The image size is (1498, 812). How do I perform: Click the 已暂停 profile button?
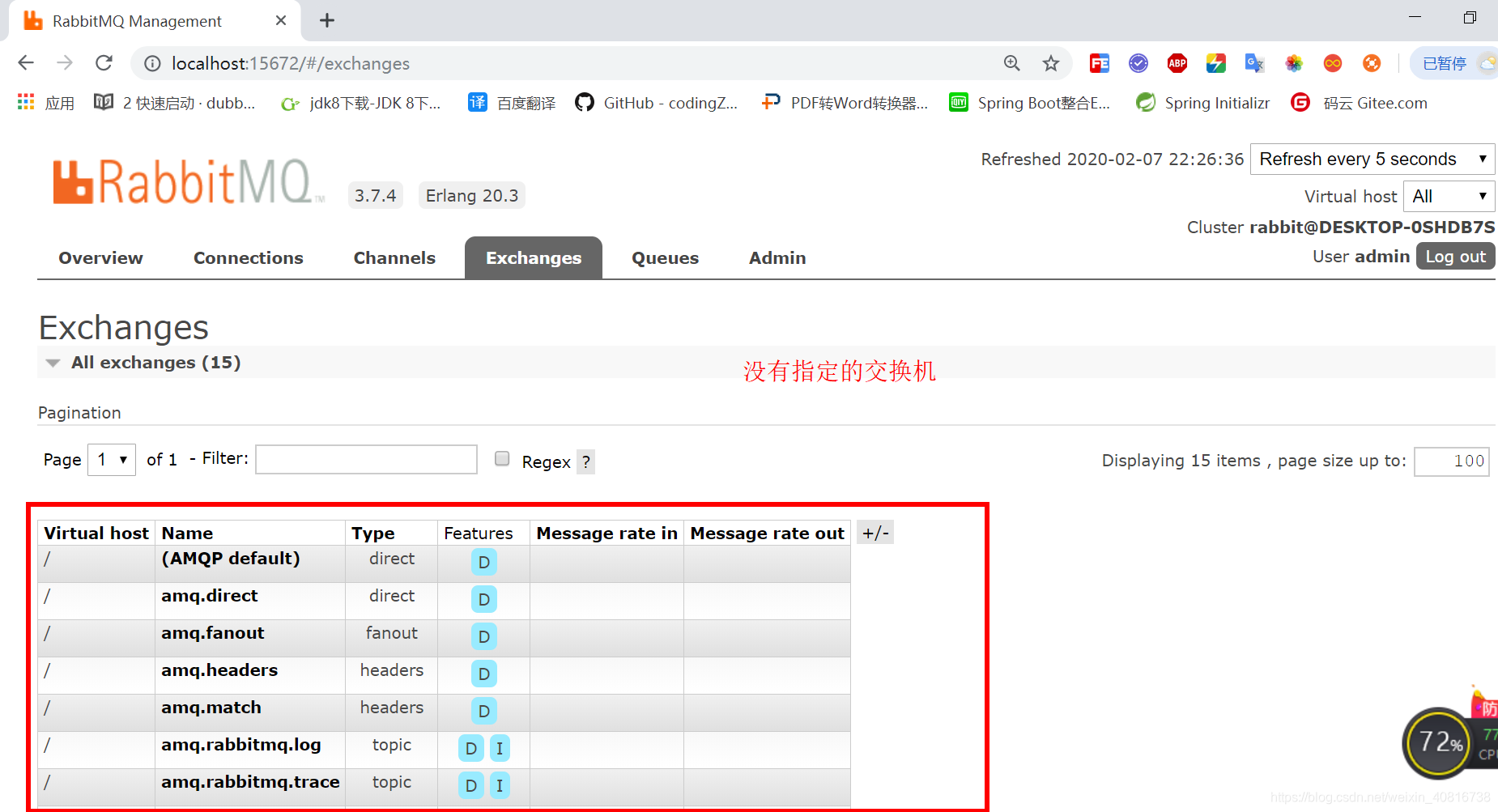click(1454, 63)
